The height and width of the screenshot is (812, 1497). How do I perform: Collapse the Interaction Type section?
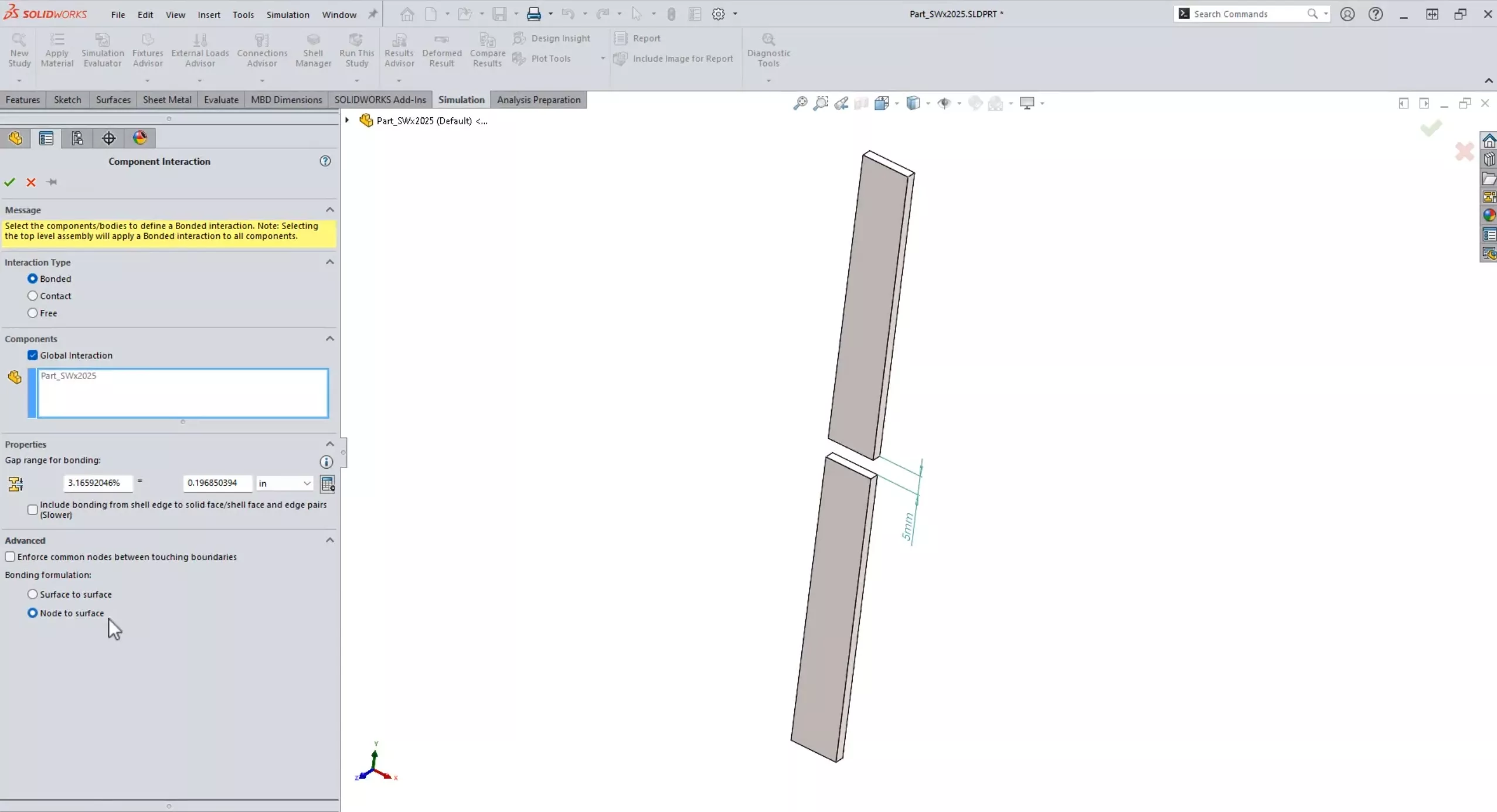click(329, 262)
